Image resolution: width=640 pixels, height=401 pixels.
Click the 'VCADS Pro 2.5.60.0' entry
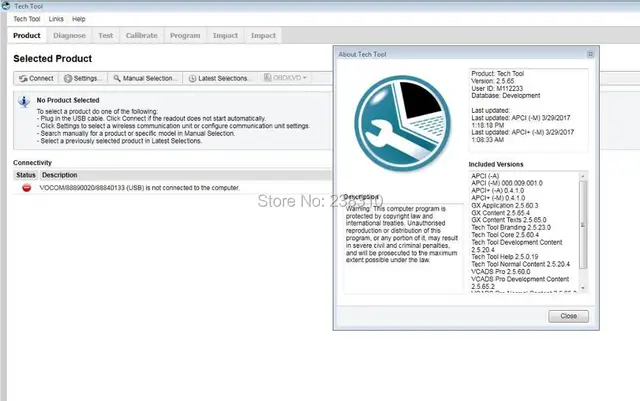[x=501, y=272]
